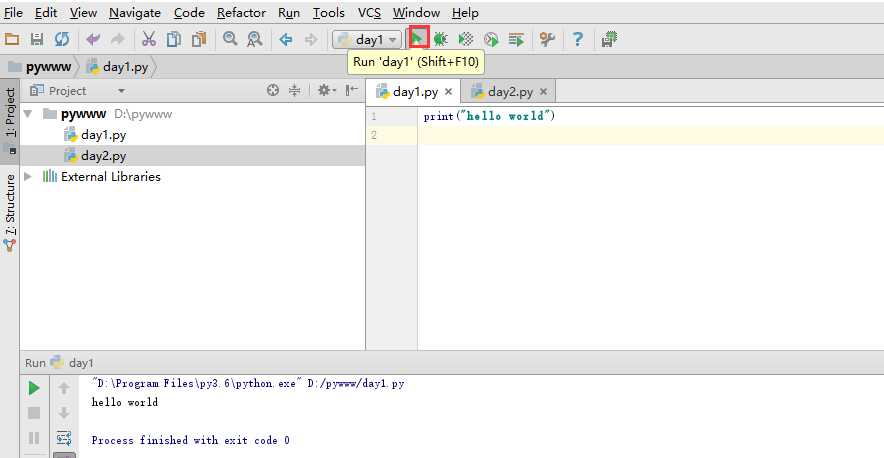884x458 pixels.
Task: Click the Stop square button in Run panel
Action: 34,413
